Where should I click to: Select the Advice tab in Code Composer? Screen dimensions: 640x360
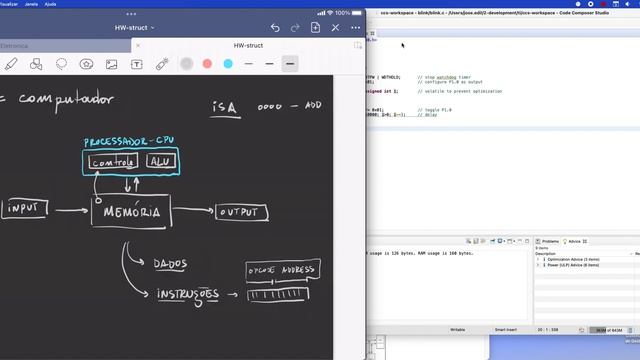575,241
